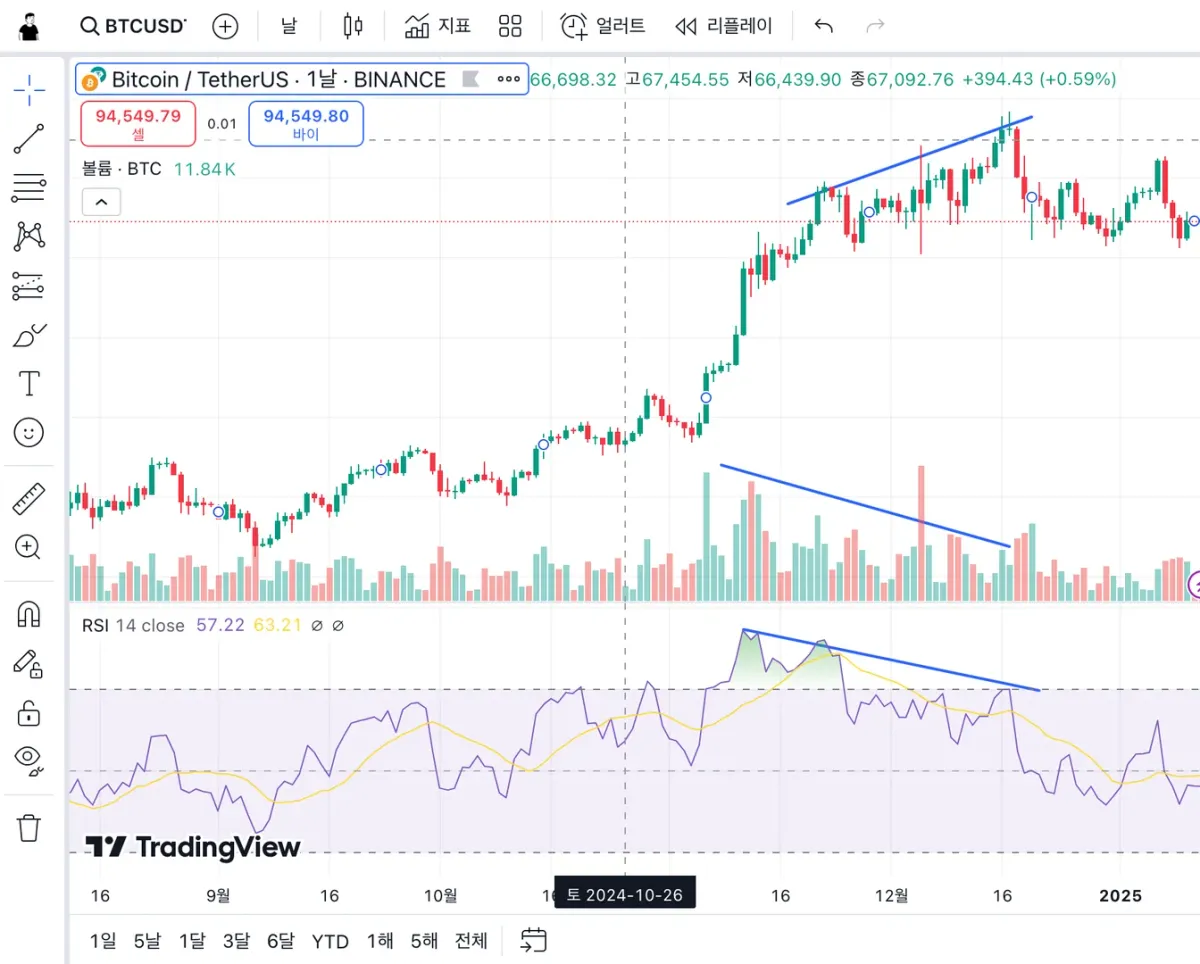Click the 볼륨 · BTC volume legend
The width and height of the screenshot is (1200, 964).
coord(121,169)
